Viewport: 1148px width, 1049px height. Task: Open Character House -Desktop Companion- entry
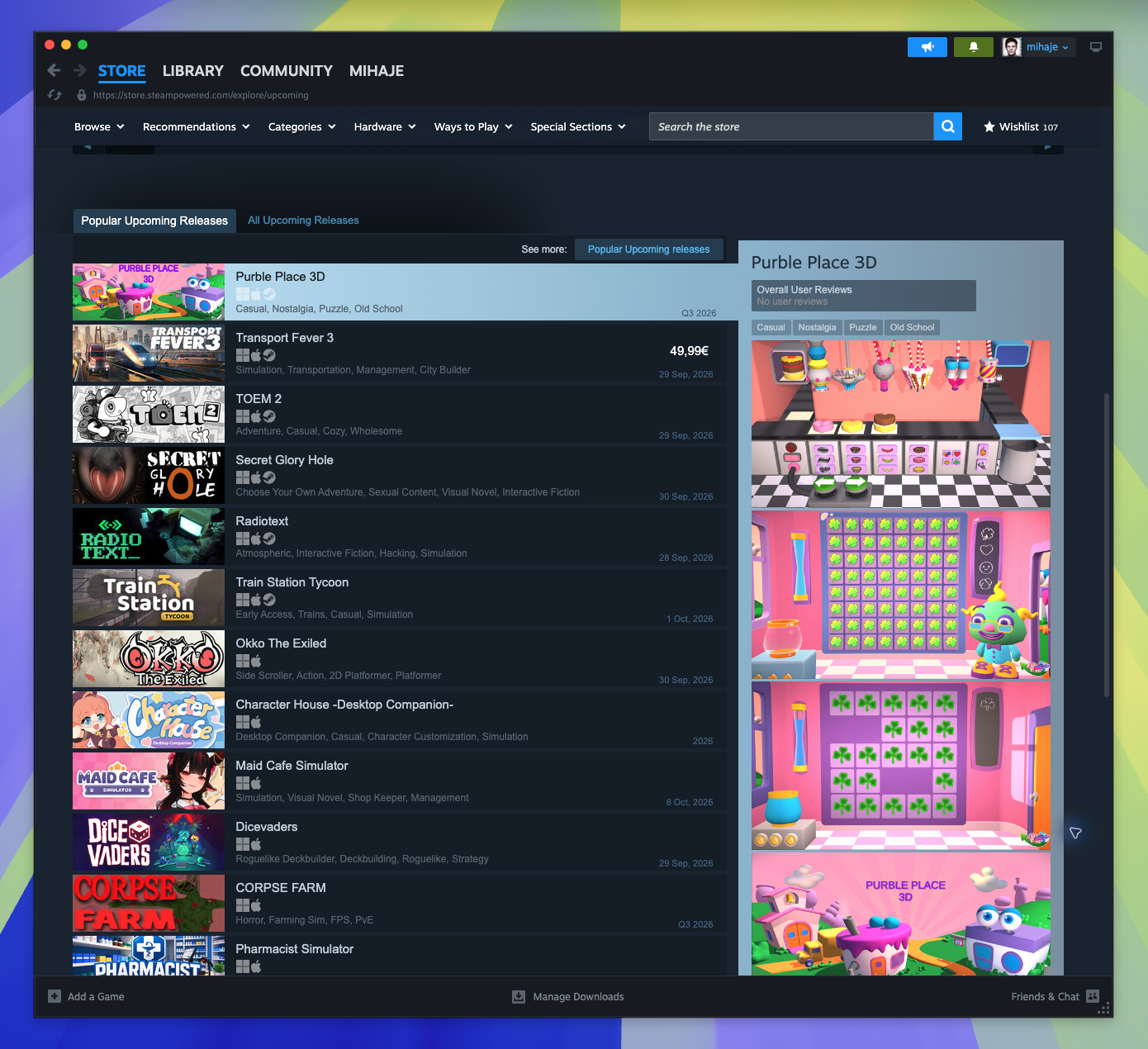point(400,719)
